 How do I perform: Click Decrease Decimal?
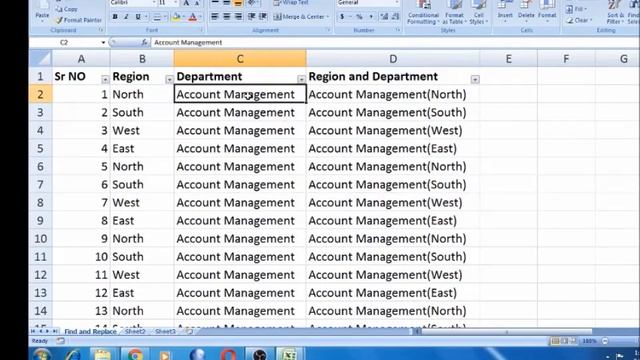[x=395, y=17]
